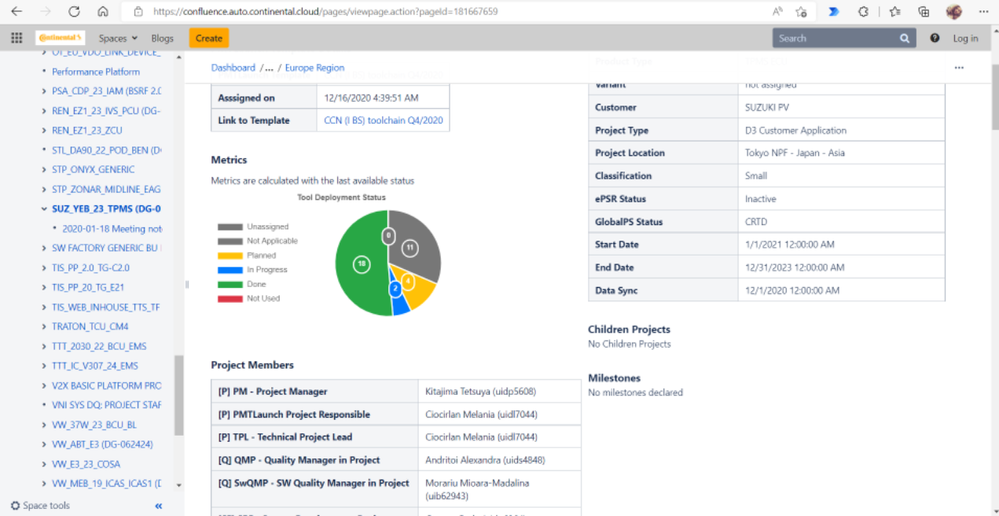999x516 pixels.
Task: Open 2020-01-18 Meeting notes page
Action: click(x=112, y=228)
